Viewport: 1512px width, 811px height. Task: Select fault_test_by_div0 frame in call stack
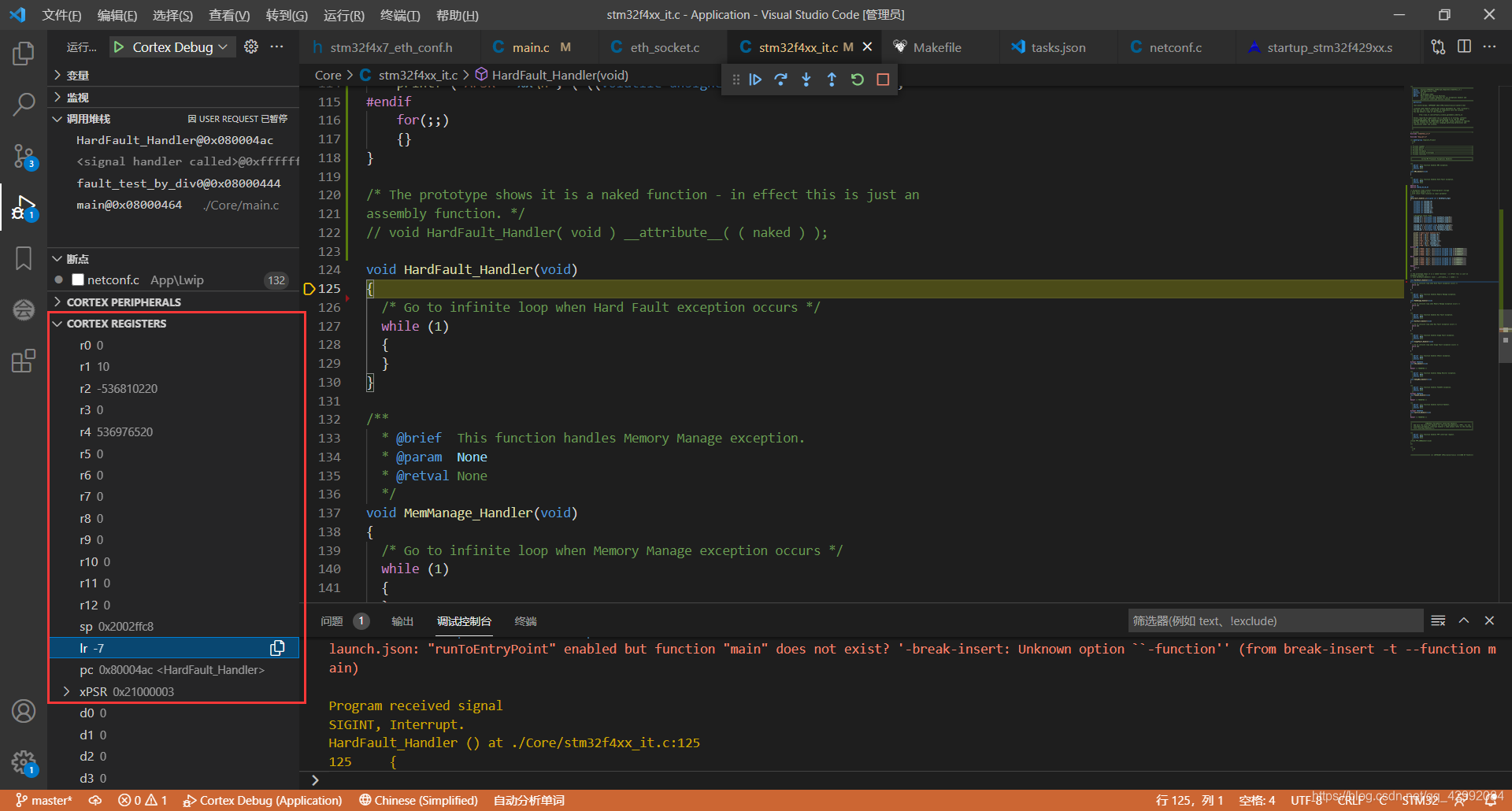(178, 183)
